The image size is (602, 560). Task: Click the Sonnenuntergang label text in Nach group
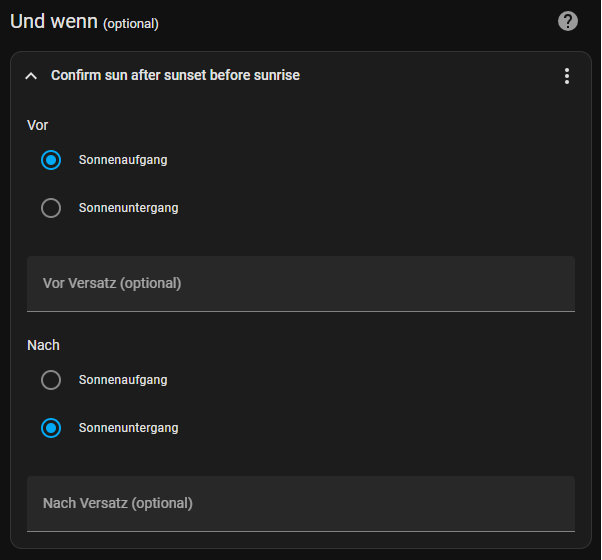click(x=128, y=428)
